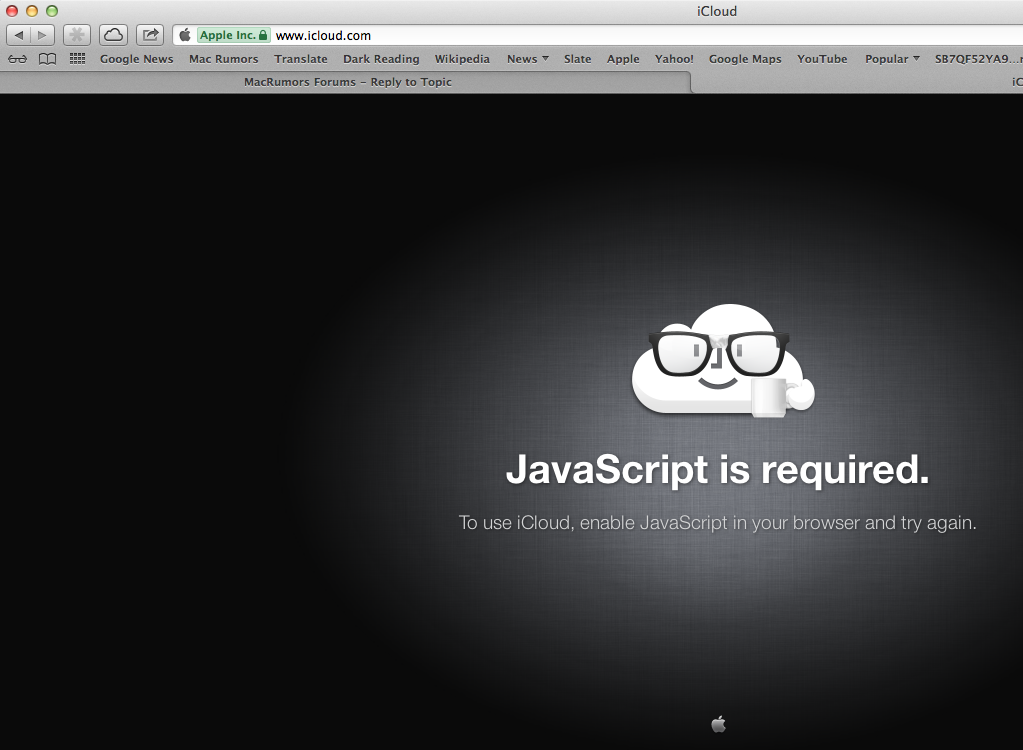Click the 'To use iCloud, enable JavaScript' message
The width and height of the screenshot is (1023, 750).
pyautogui.click(x=718, y=523)
